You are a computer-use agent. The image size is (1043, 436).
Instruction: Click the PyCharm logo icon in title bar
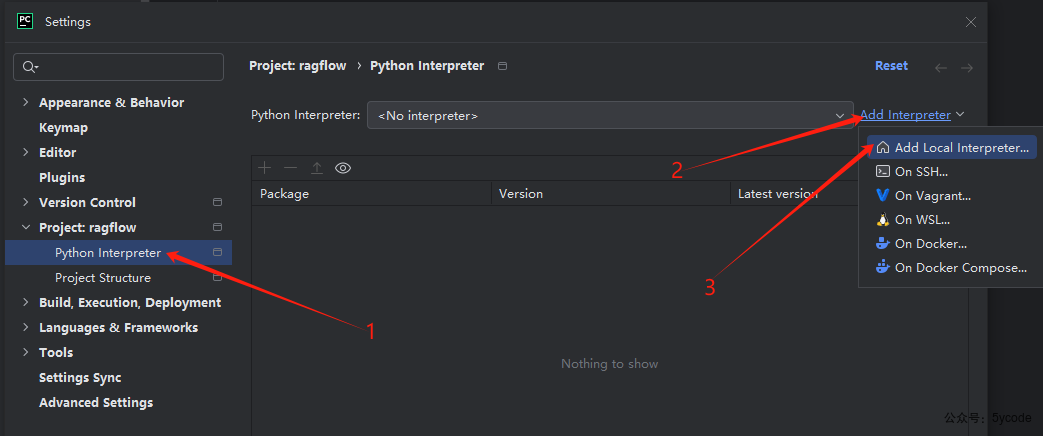click(x=25, y=21)
